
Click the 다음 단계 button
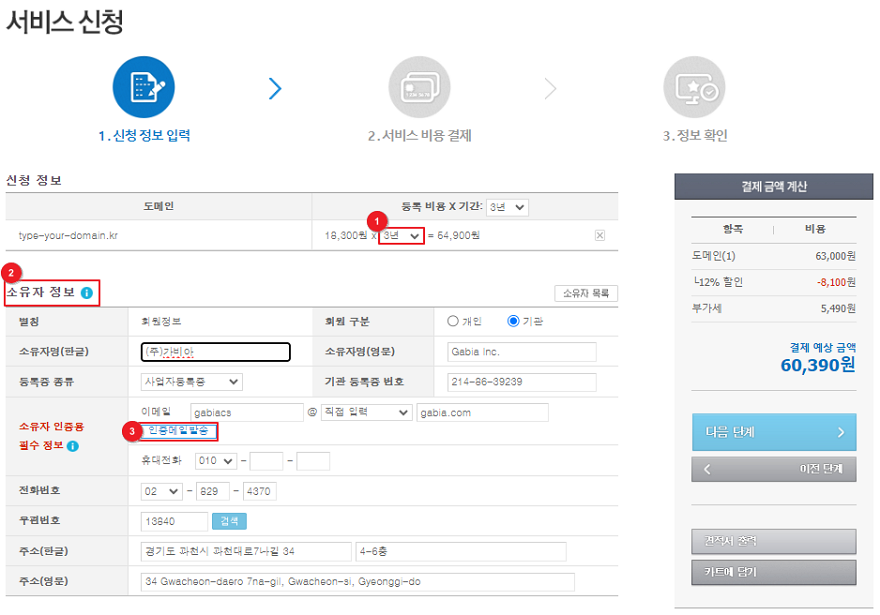pyautogui.click(x=773, y=432)
